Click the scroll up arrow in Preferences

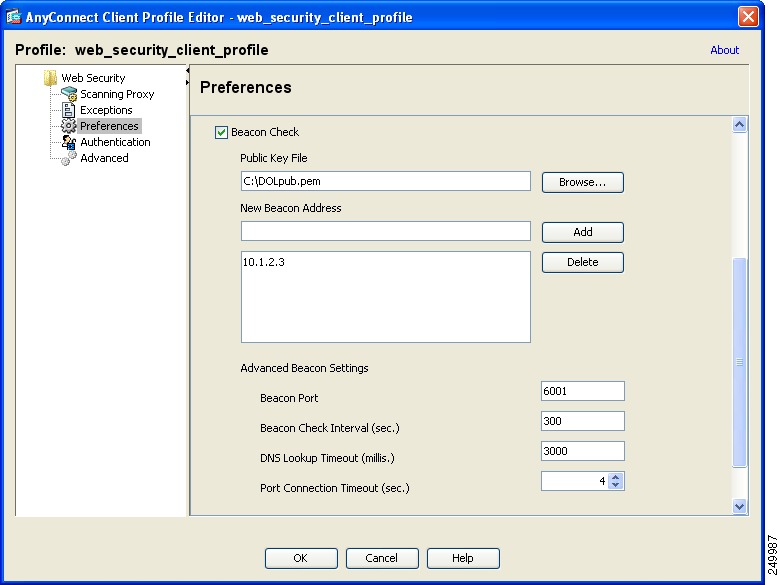(740, 124)
